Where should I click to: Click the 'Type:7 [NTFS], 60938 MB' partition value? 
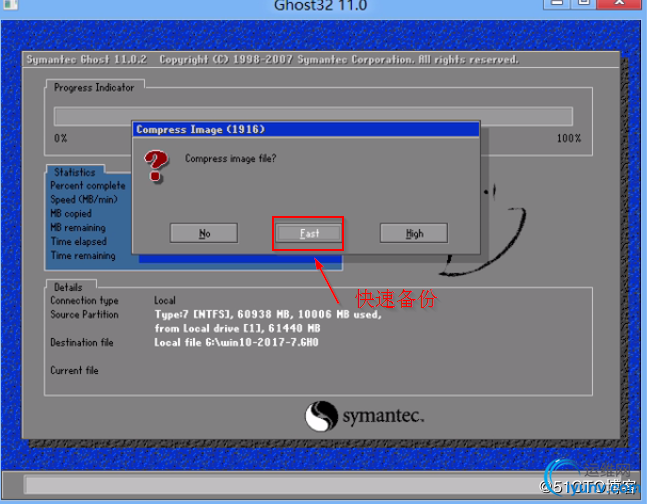[x=268, y=315]
